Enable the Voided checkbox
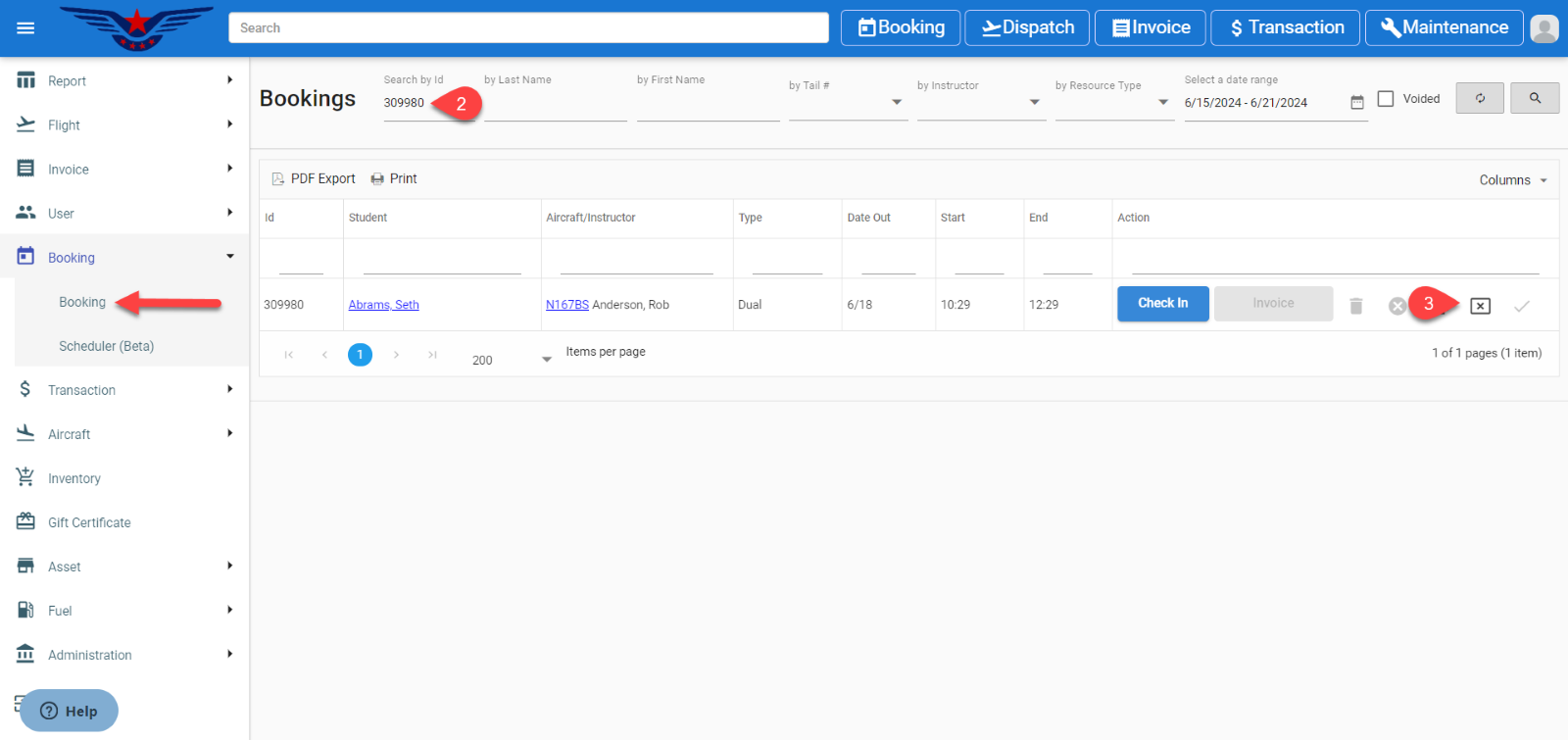 [x=1386, y=99]
